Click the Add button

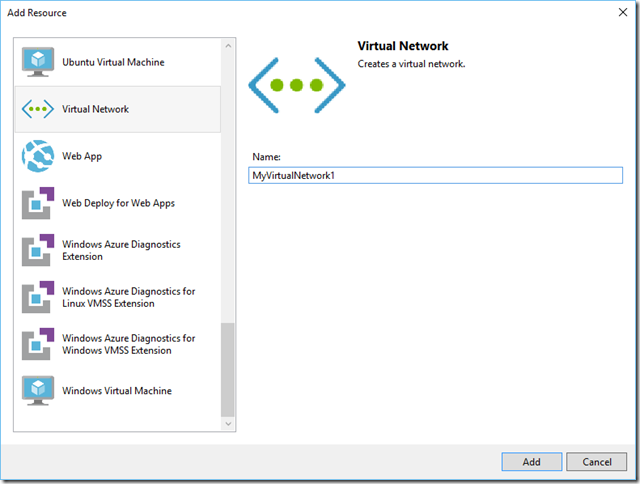531,462
